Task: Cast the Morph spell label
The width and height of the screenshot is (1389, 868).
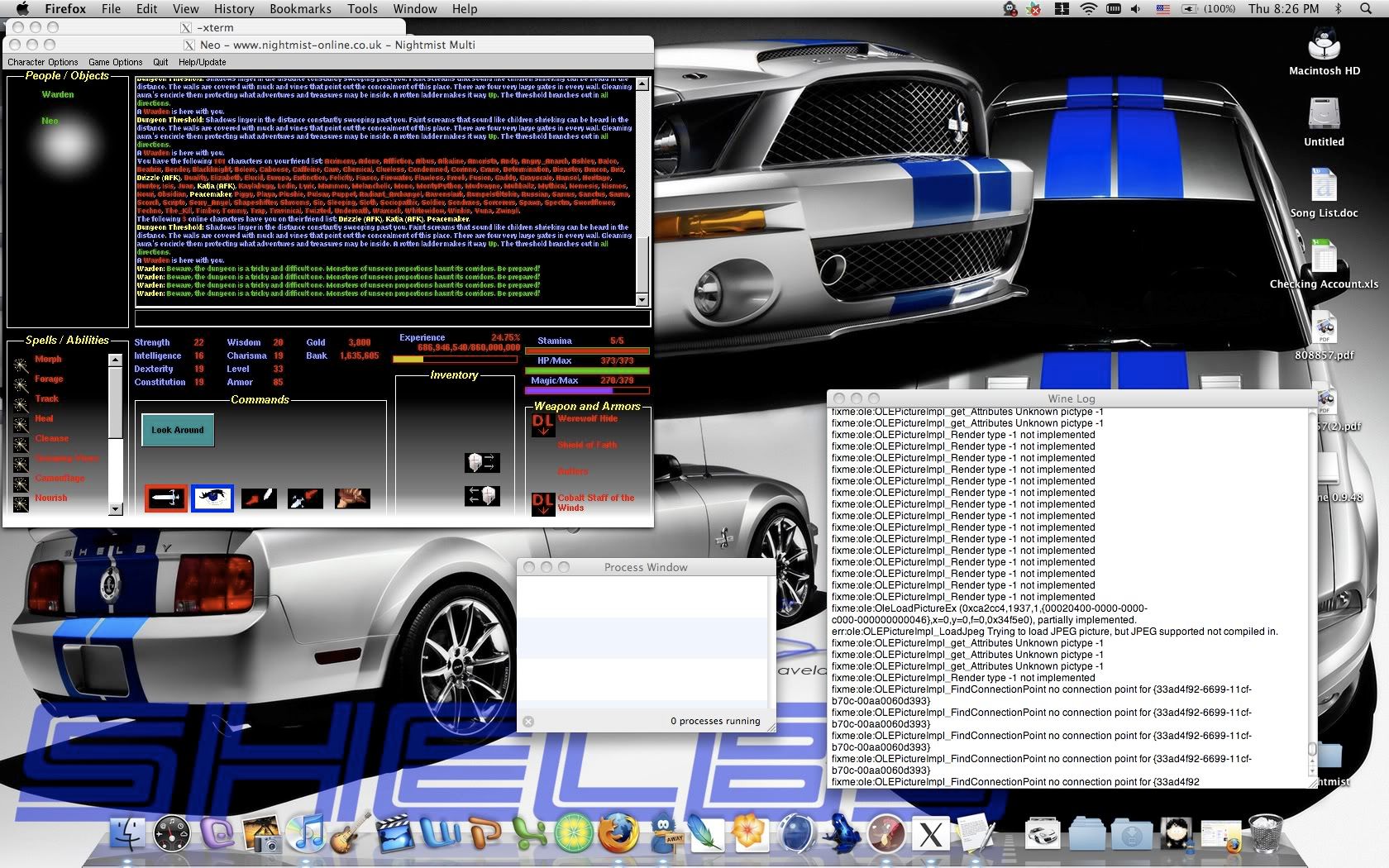Action: (48, 359)
